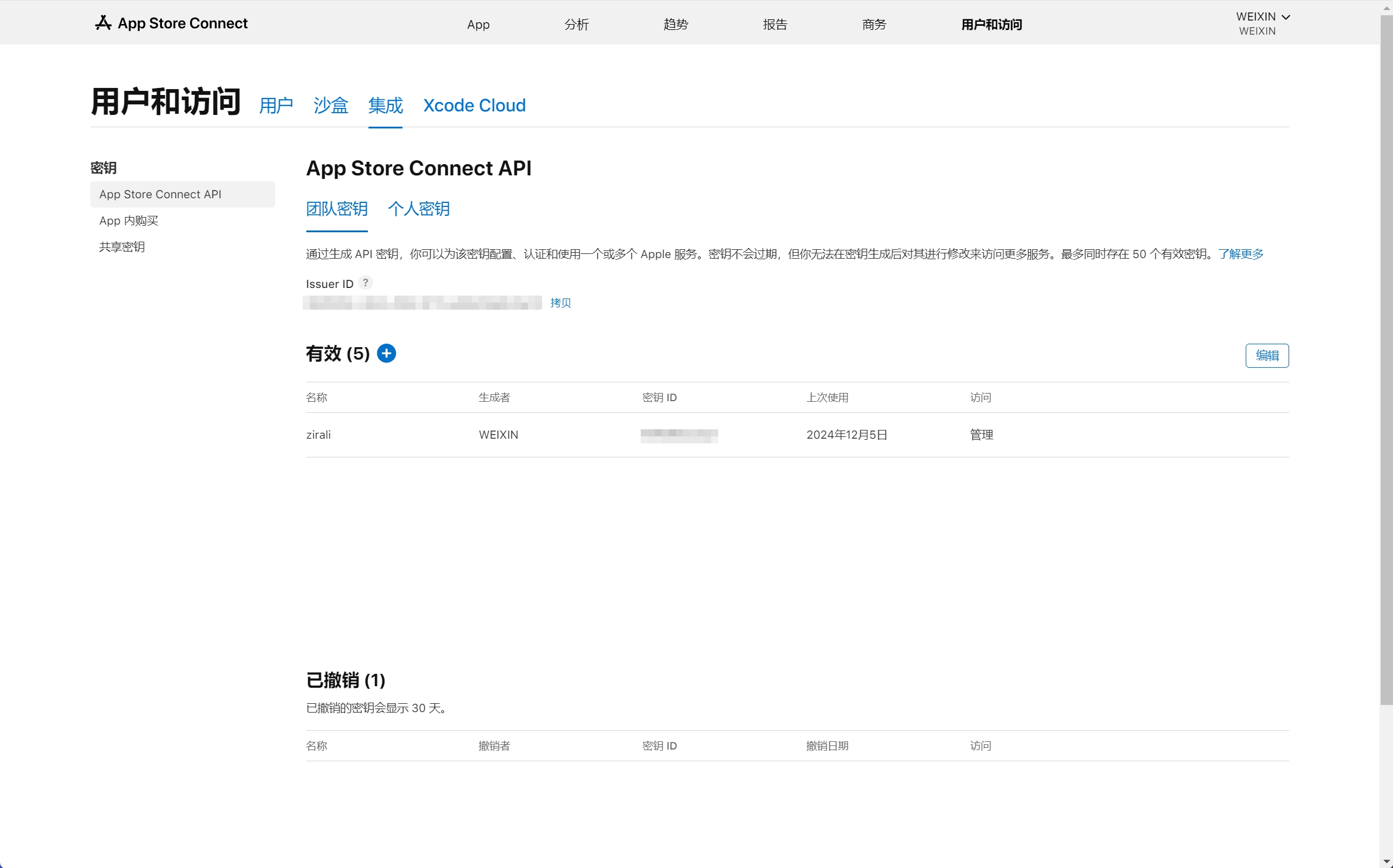This screenshot has width=1393, height=868.
Task: Click the 拷贝 link beside Issuer ID
Action: point(560,303)
